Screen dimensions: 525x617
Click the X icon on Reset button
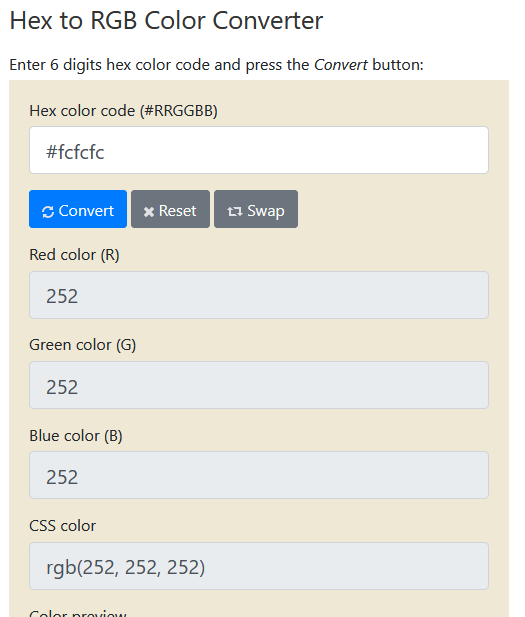(x=149, y=212)
